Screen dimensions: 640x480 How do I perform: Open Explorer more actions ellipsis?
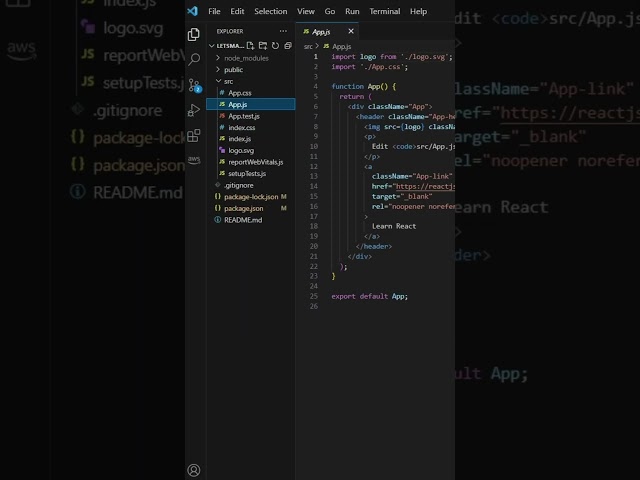283,31
